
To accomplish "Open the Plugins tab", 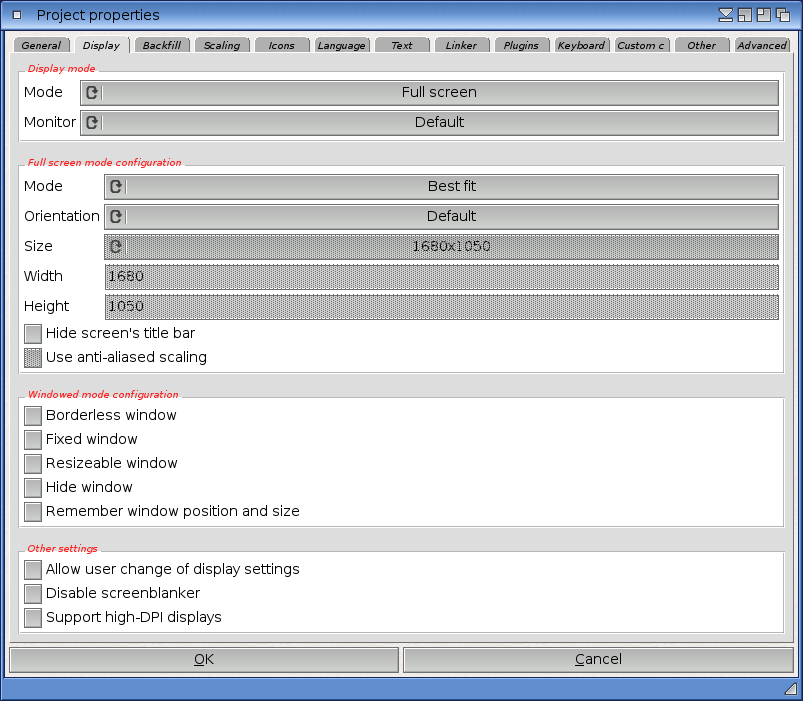I will pos(521,45).
